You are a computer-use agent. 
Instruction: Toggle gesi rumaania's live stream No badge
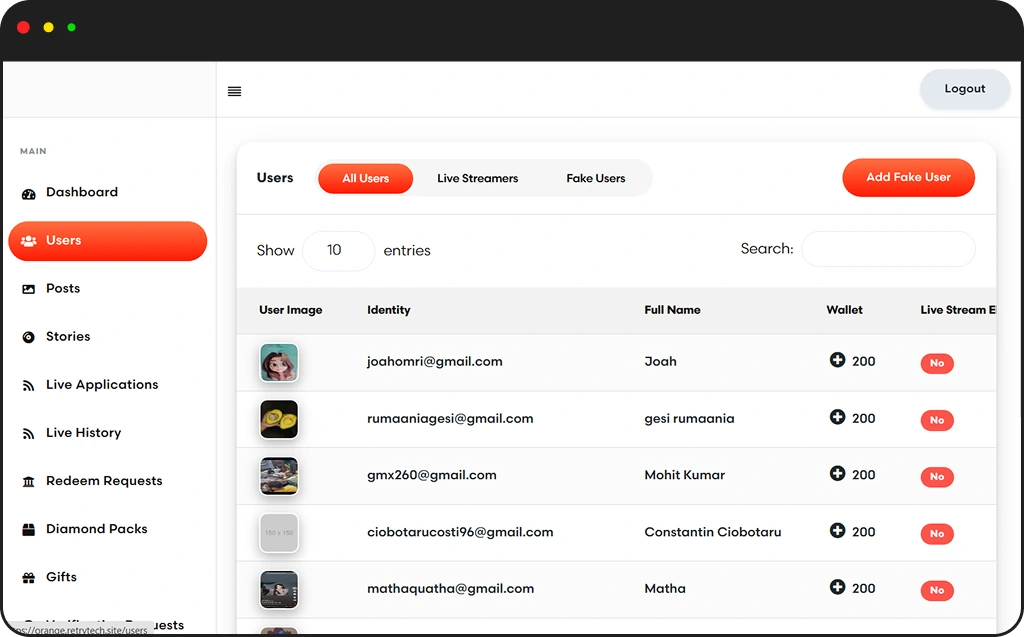937,420
